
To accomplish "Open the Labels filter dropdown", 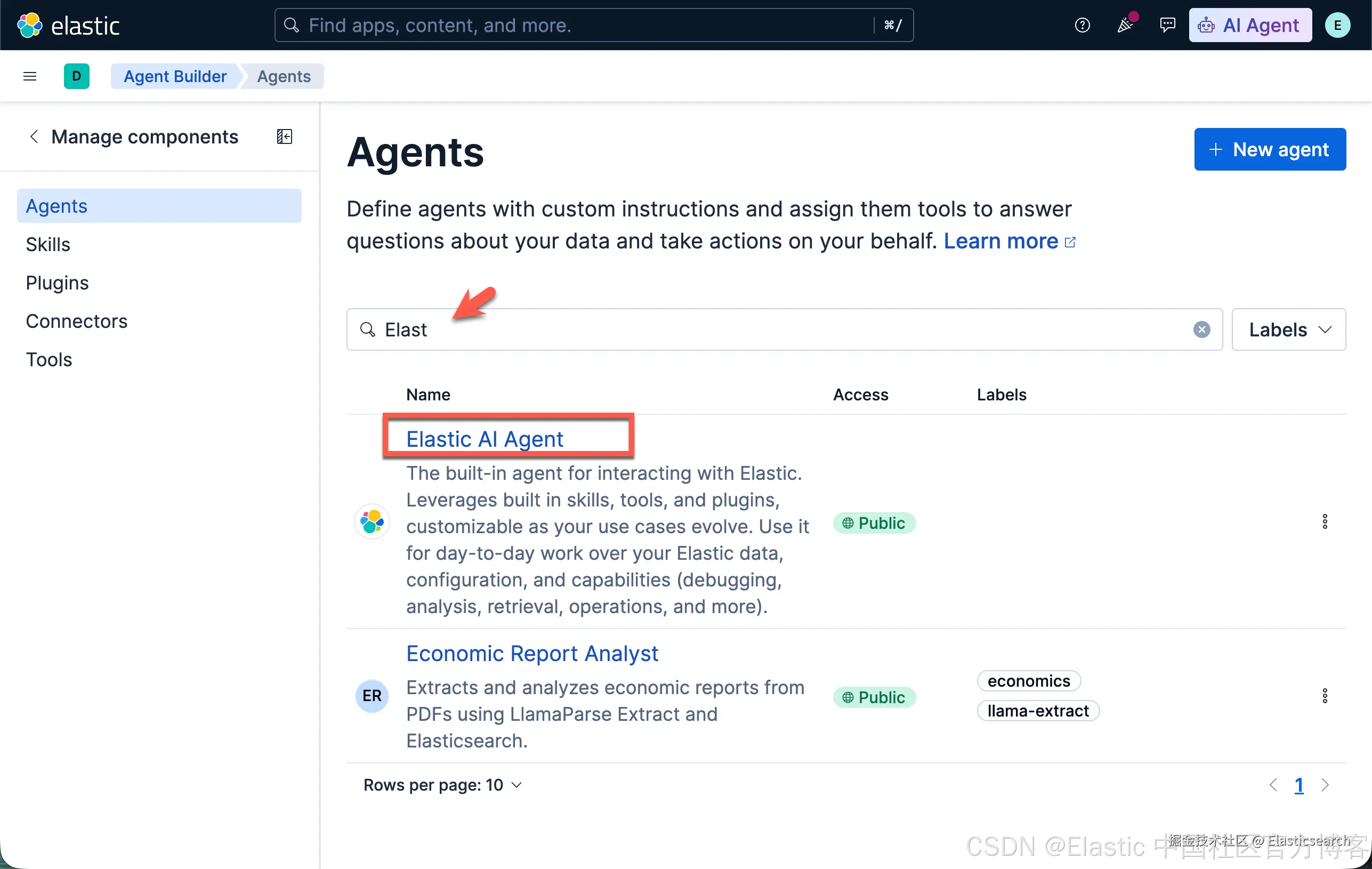I will [x=1288, y=329].
